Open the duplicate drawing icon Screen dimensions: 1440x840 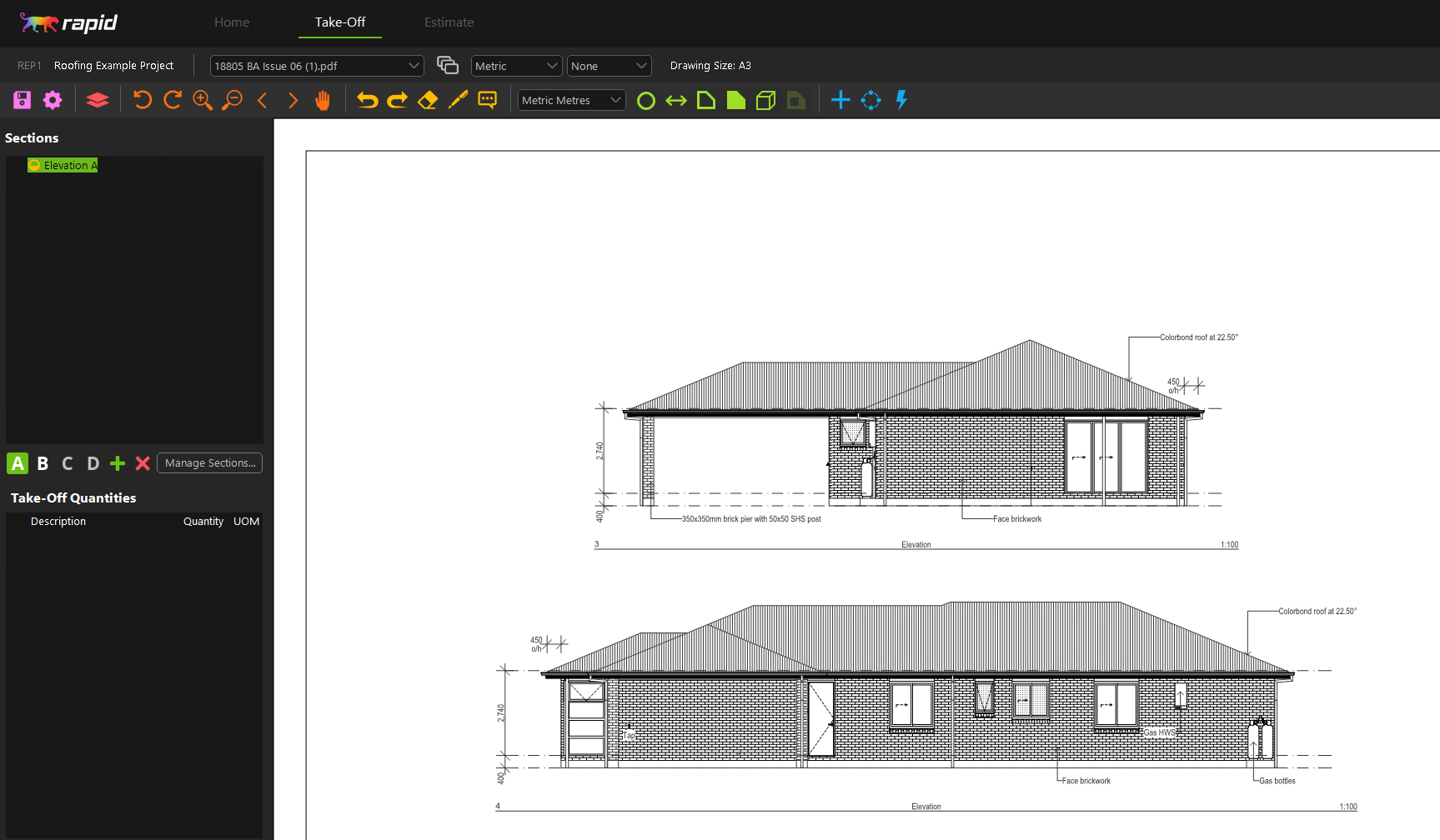click(447, 65)
